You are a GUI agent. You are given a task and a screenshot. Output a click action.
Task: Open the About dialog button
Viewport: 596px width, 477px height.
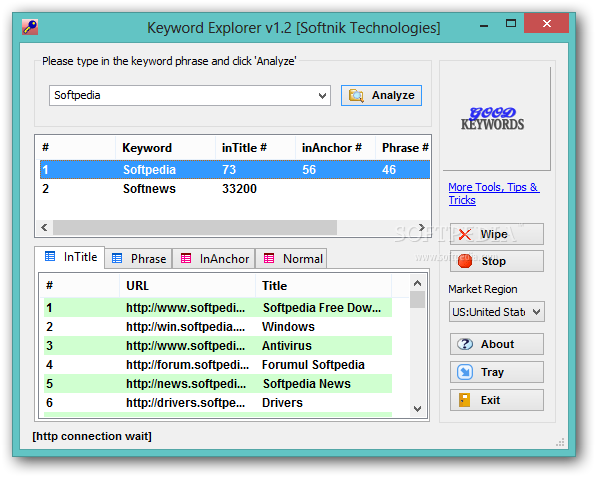(x=496, y=344)
